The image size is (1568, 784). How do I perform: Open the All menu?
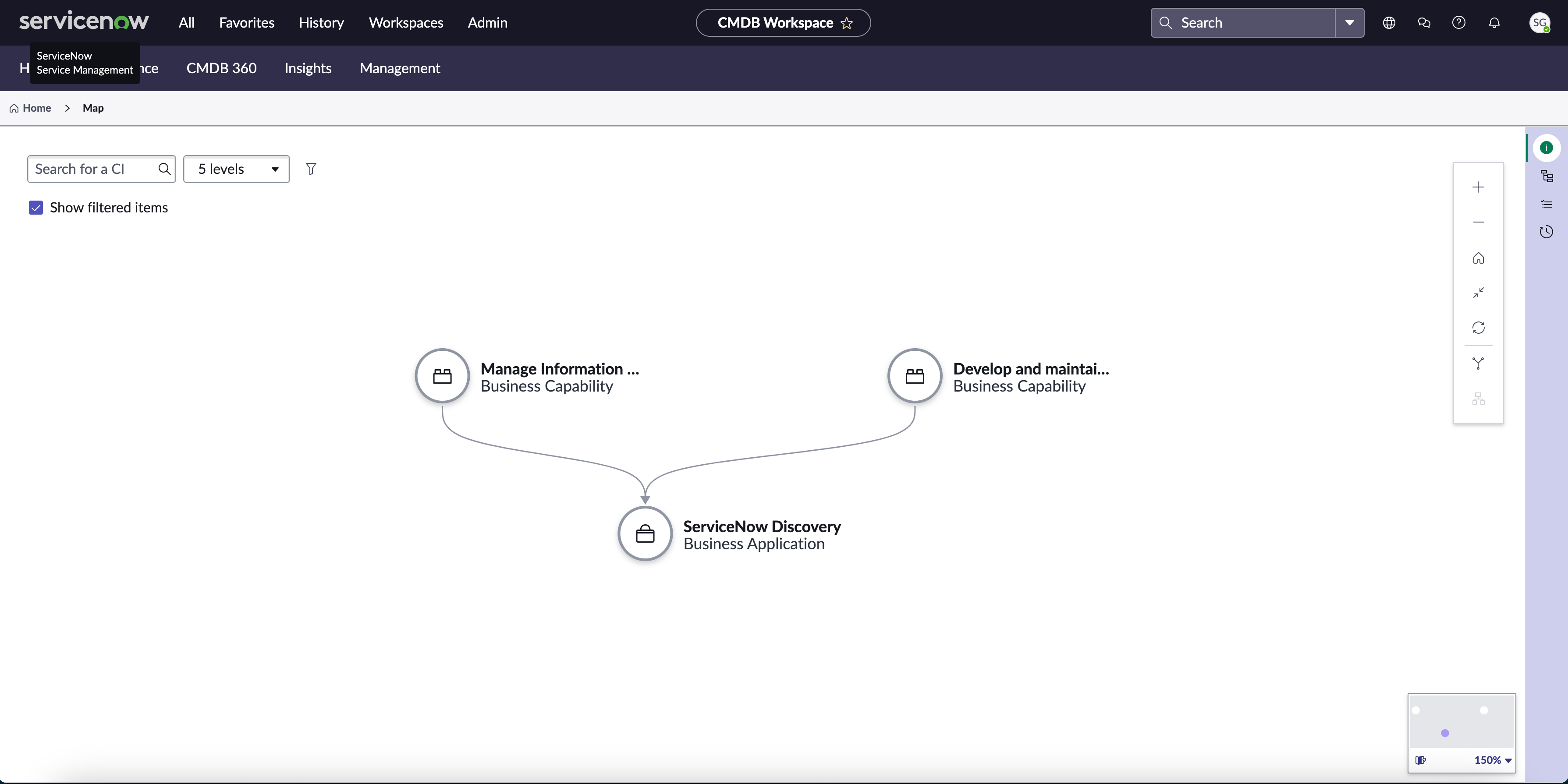click(186, 22)
